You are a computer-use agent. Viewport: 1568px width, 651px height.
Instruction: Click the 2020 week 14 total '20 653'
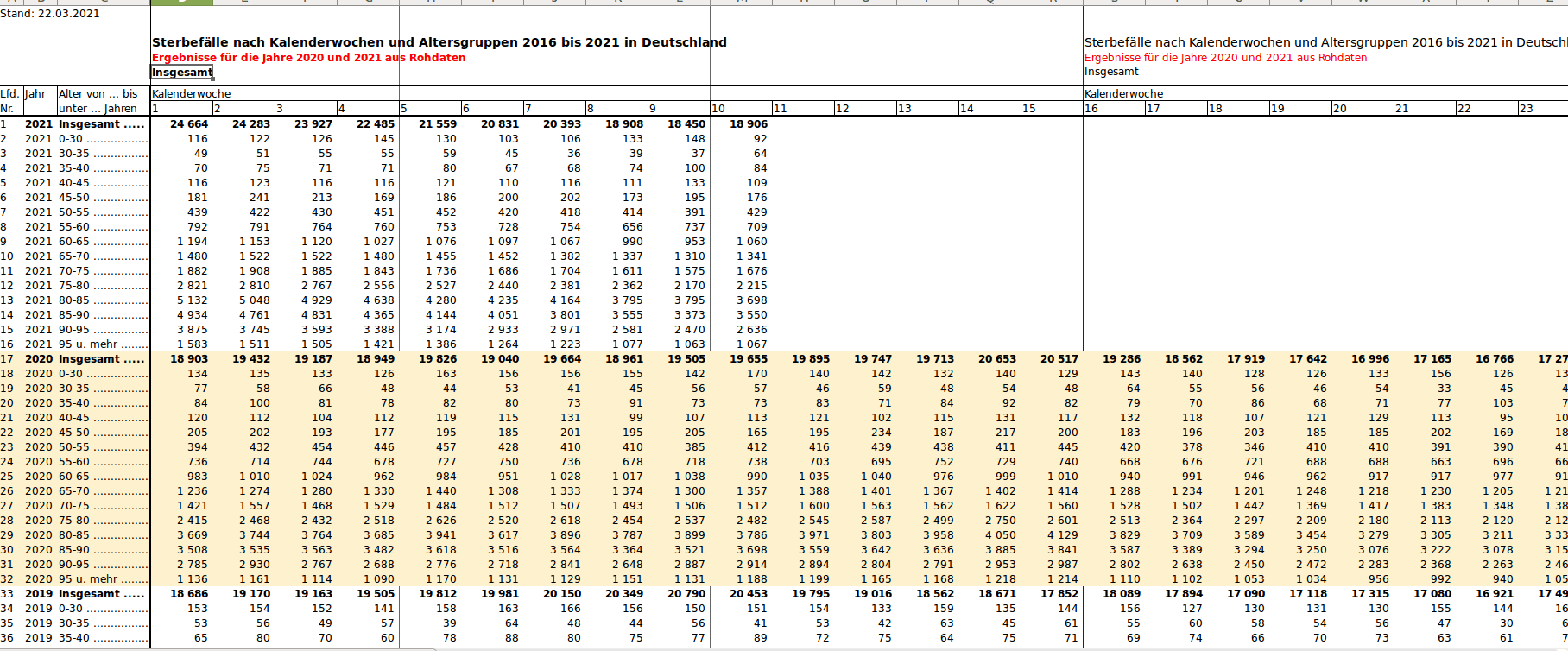pyautogui.click(x=997, y=359)
